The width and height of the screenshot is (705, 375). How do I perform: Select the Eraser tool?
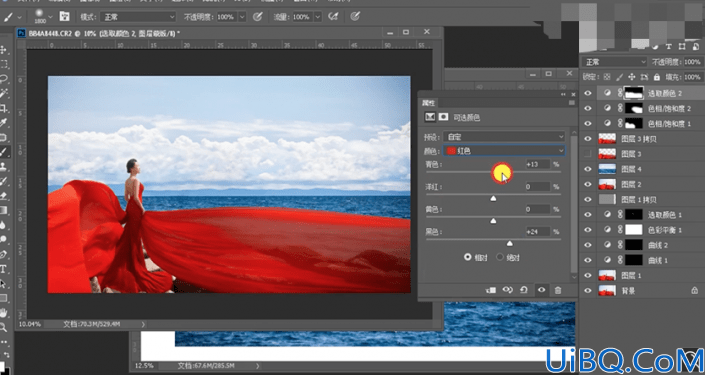point(4,196)
